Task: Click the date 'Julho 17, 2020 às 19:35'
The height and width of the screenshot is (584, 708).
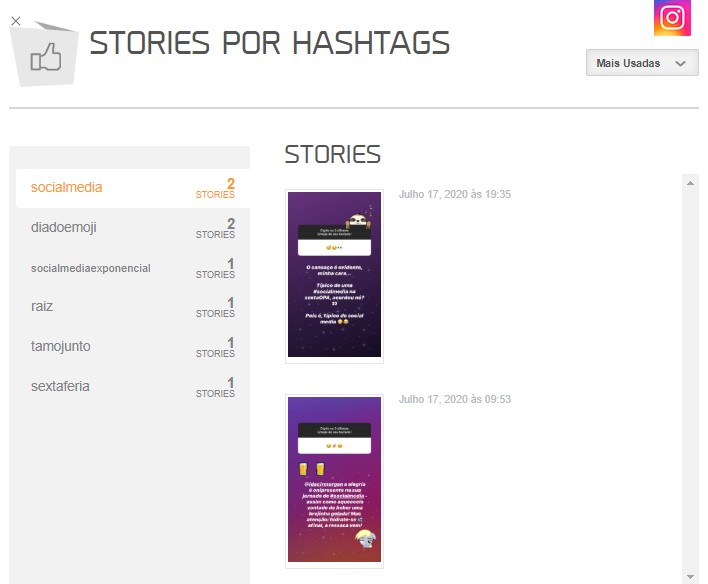Action: pos(455,194)
